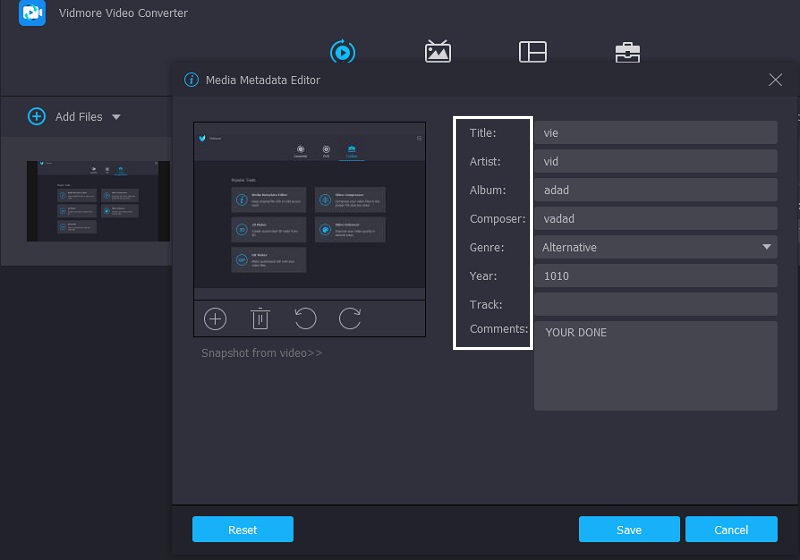Viewport: 800px width, 560px height.
Task: Cancel the metadata editing
Action: click(731, 529)
